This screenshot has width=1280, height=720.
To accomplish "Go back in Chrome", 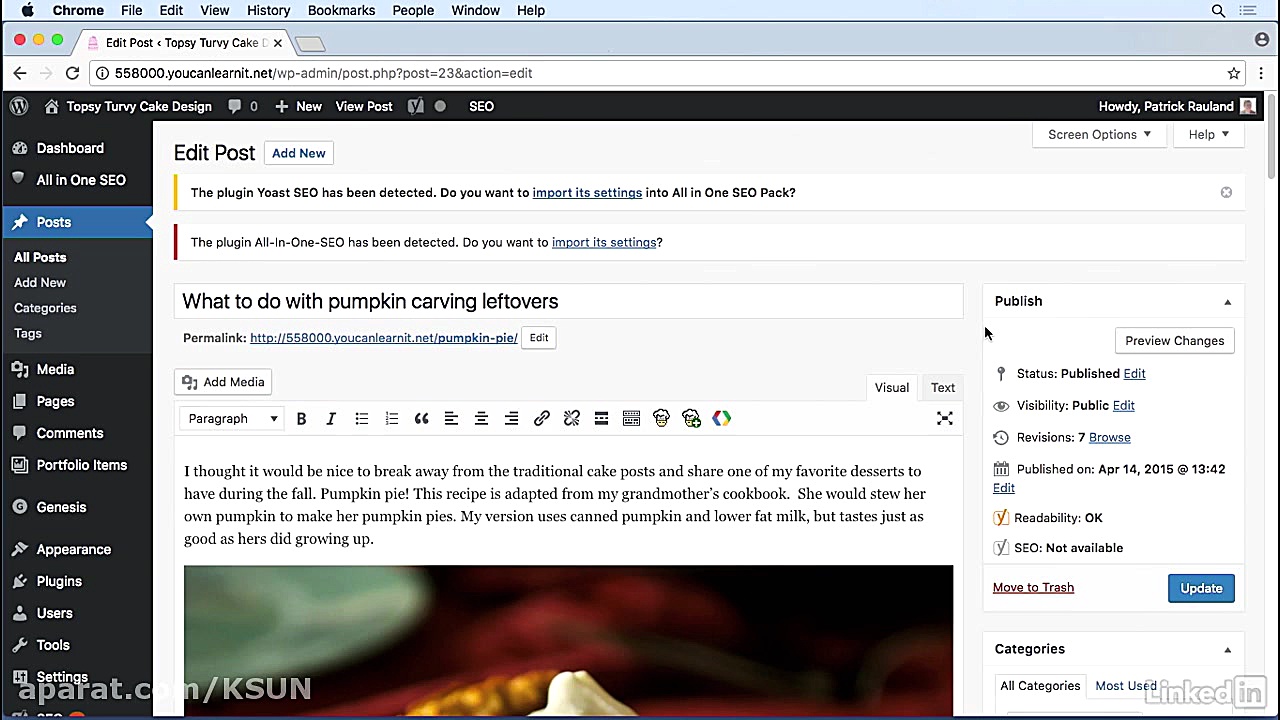I will click(x=20, y=73).
